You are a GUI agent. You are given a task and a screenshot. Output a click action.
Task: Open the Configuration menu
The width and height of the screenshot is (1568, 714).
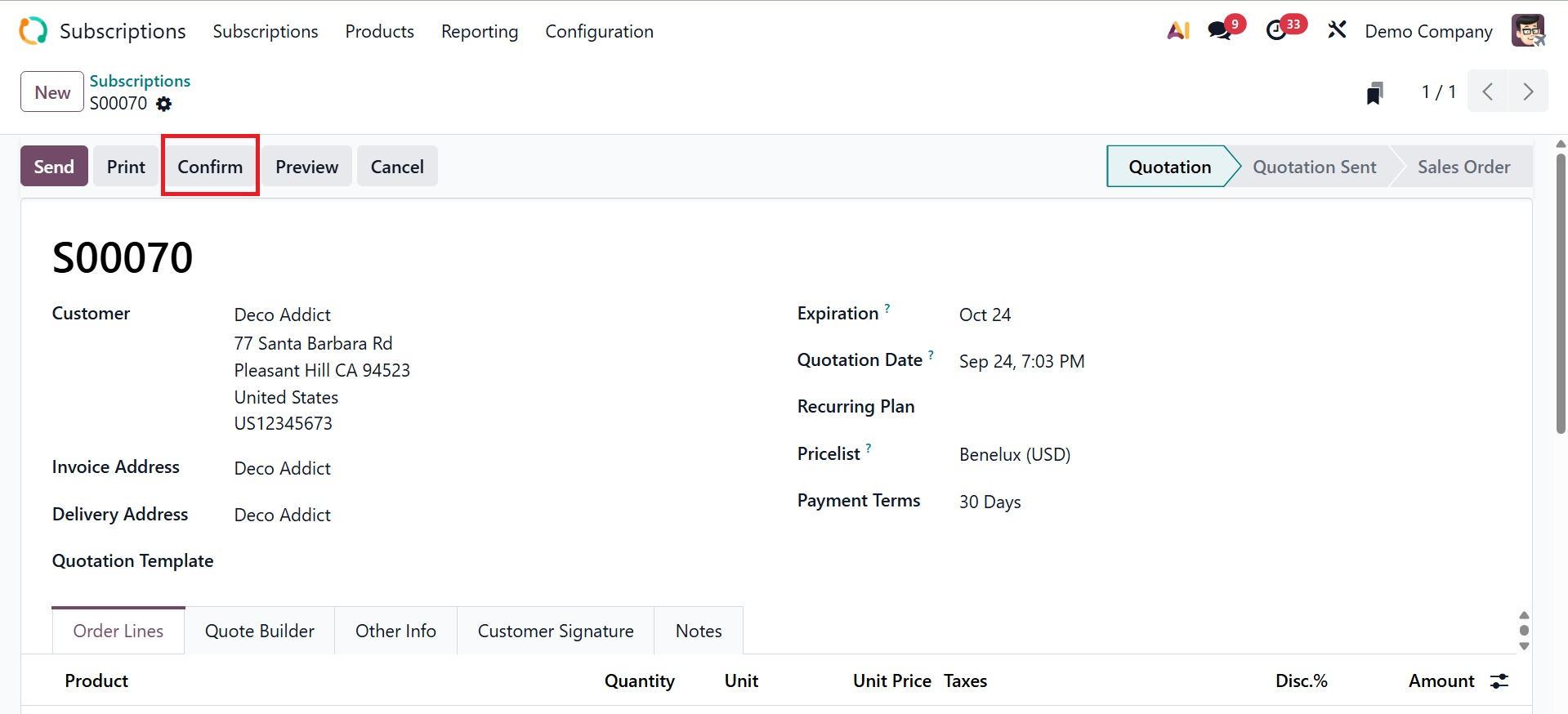click(599, 31)
